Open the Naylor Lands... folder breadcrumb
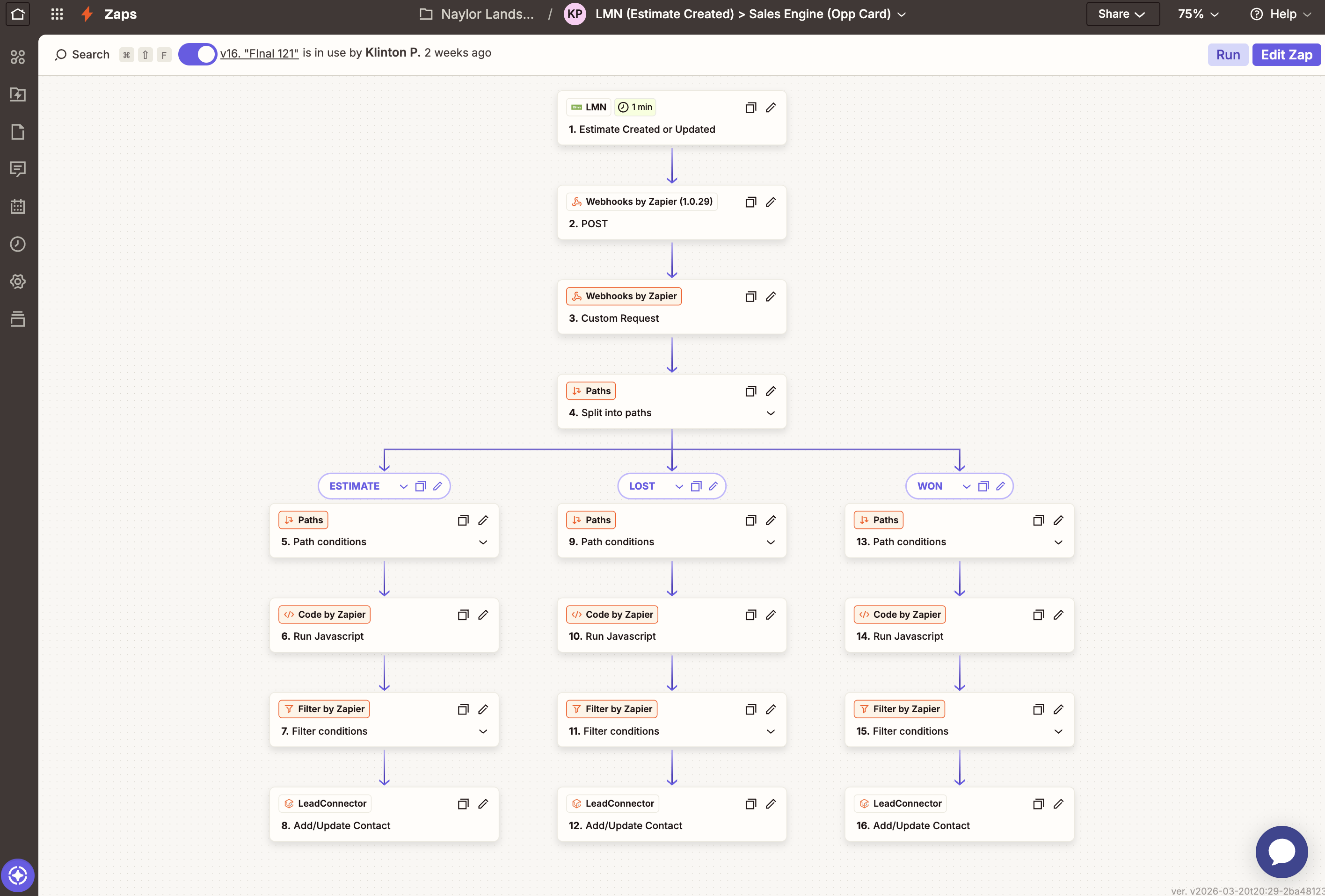 click(477, 14)
